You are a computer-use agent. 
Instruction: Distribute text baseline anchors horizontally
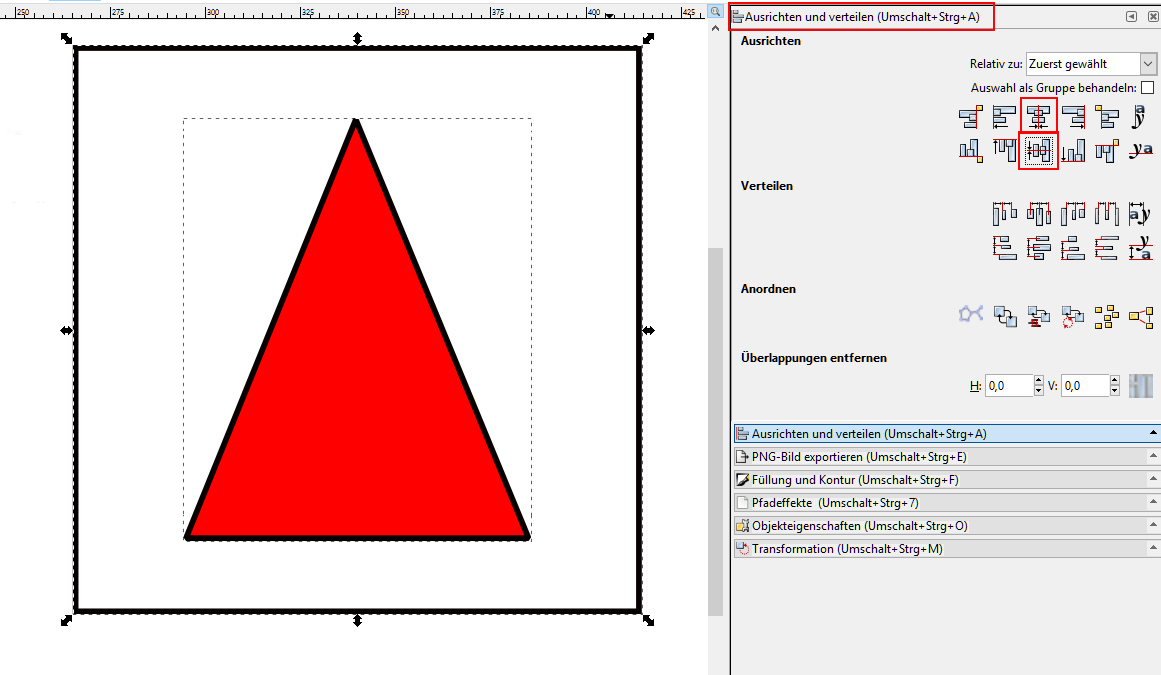pyautogui.click(x=1140, y=214)
